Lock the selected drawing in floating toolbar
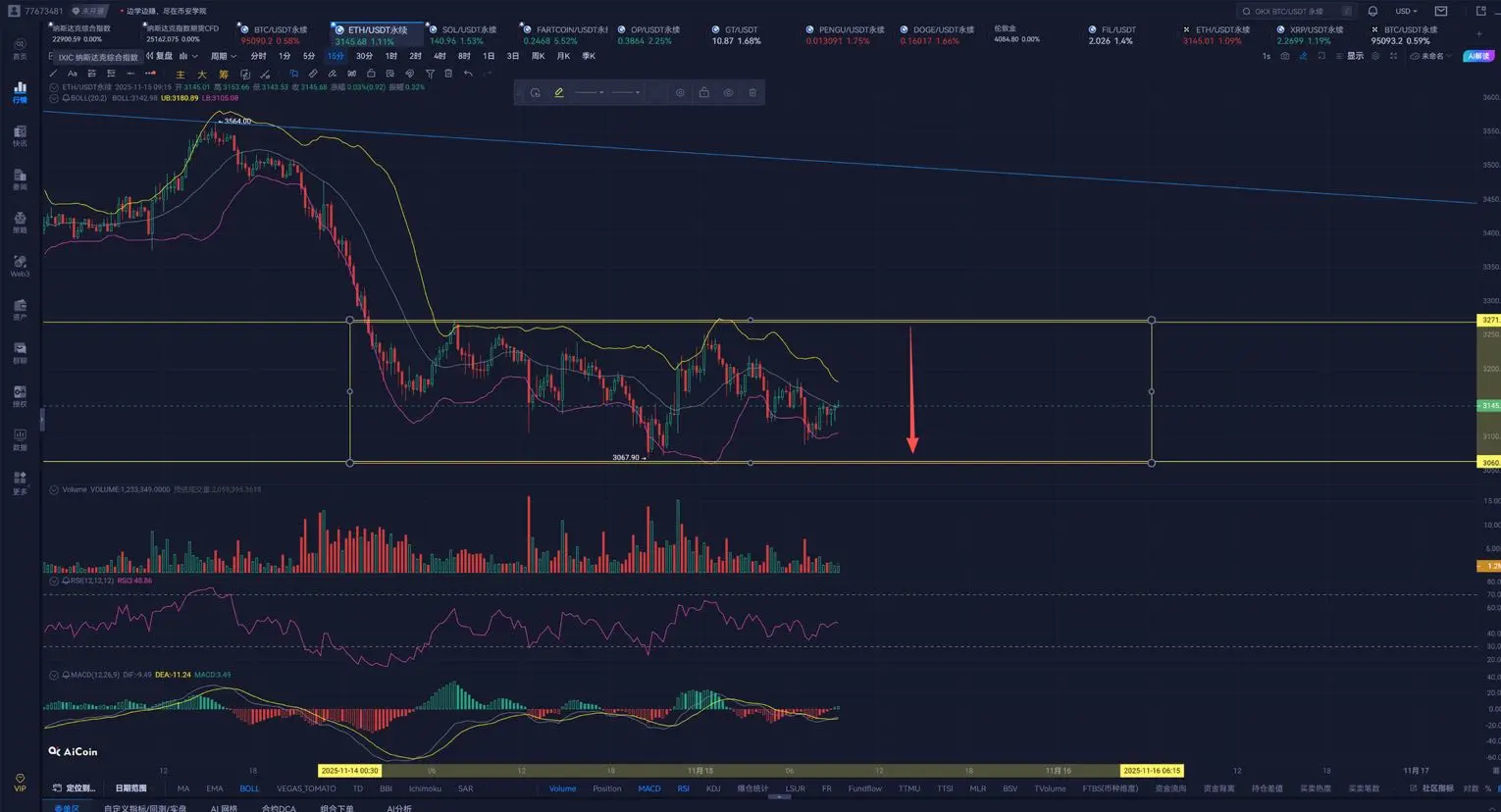This screenshot has height=812, width=1501. tap(703, 92)
